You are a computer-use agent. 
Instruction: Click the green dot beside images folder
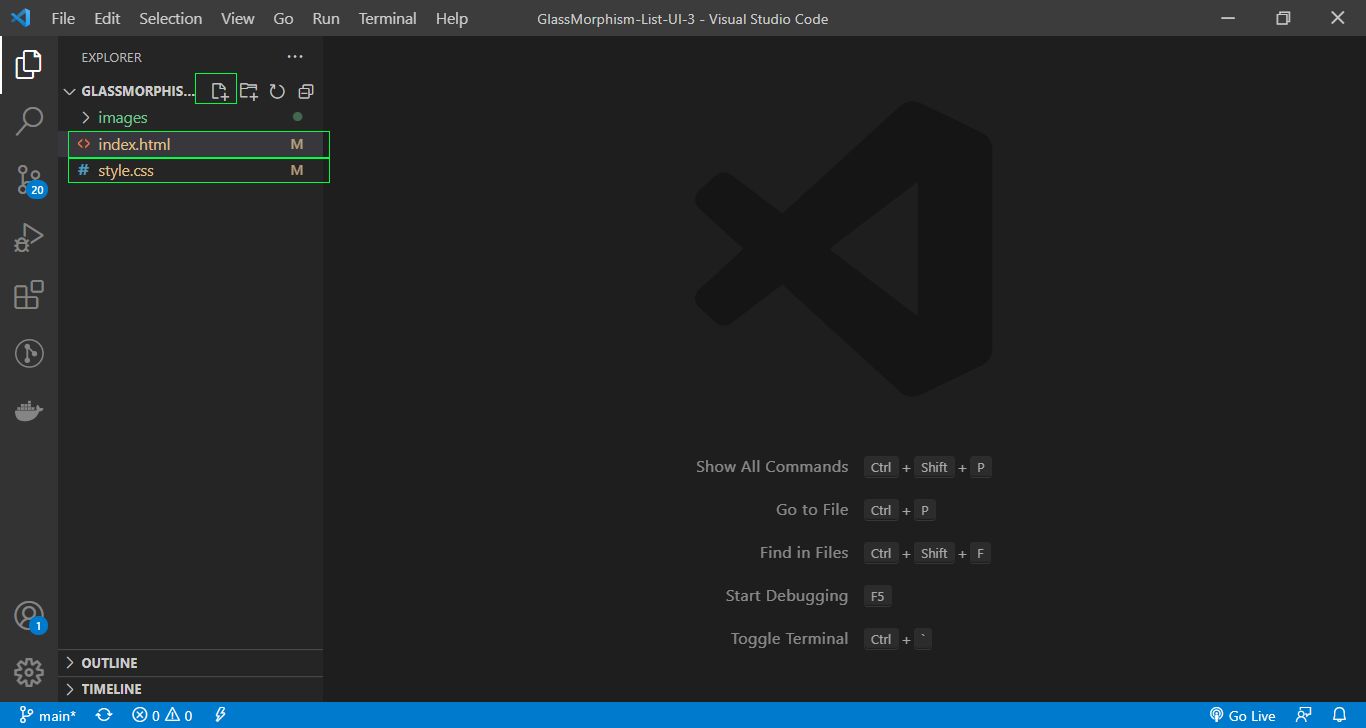[x=297, y=117]
